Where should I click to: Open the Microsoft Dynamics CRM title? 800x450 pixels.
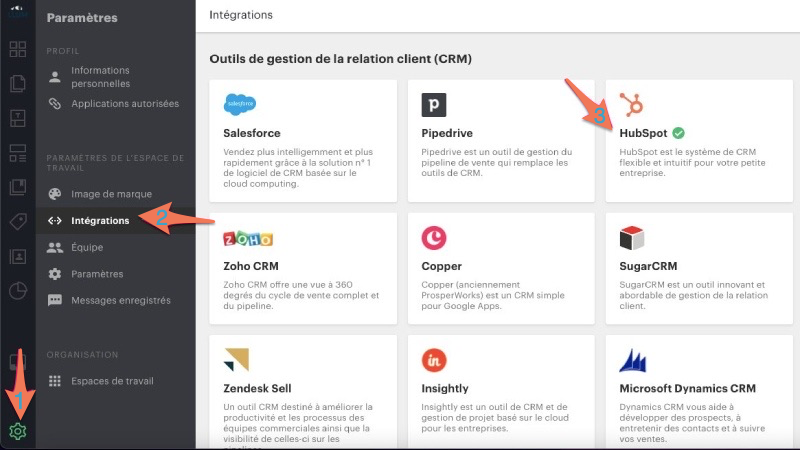click(x=687, y=388)
